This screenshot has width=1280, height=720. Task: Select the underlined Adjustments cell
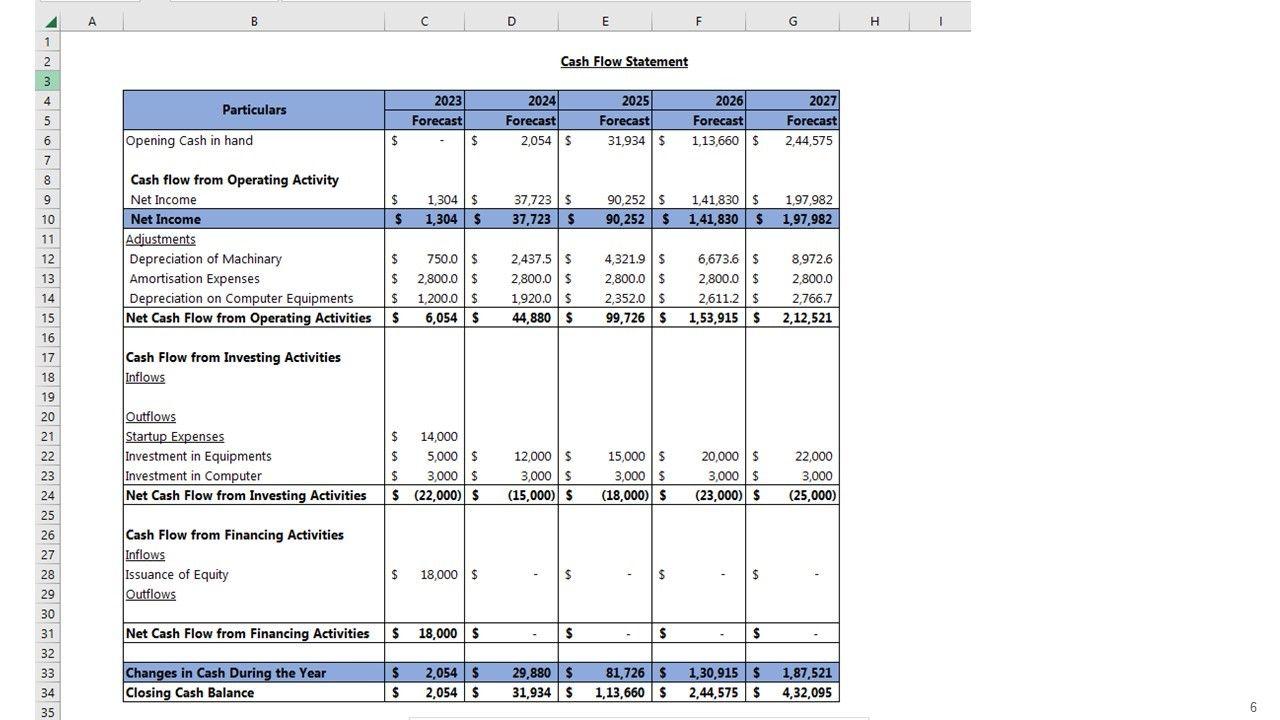click(x=161, y=239)
